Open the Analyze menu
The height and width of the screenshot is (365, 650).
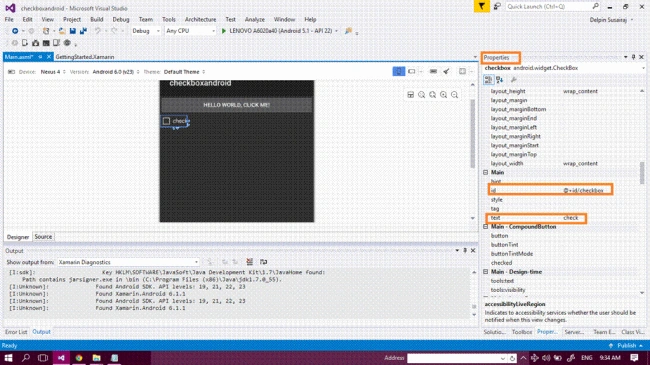point(255,19)
